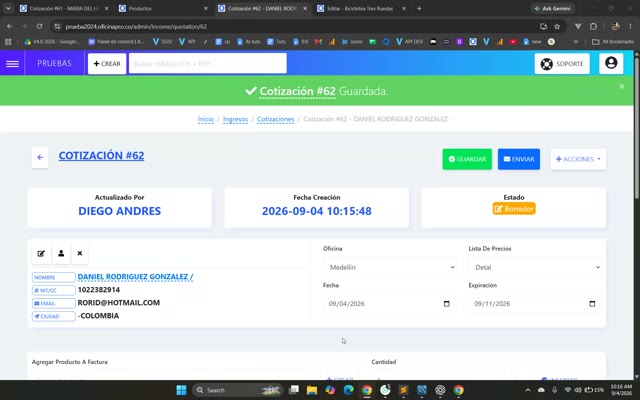Open the hamburger sidebar menu

[x=12, y=64]
